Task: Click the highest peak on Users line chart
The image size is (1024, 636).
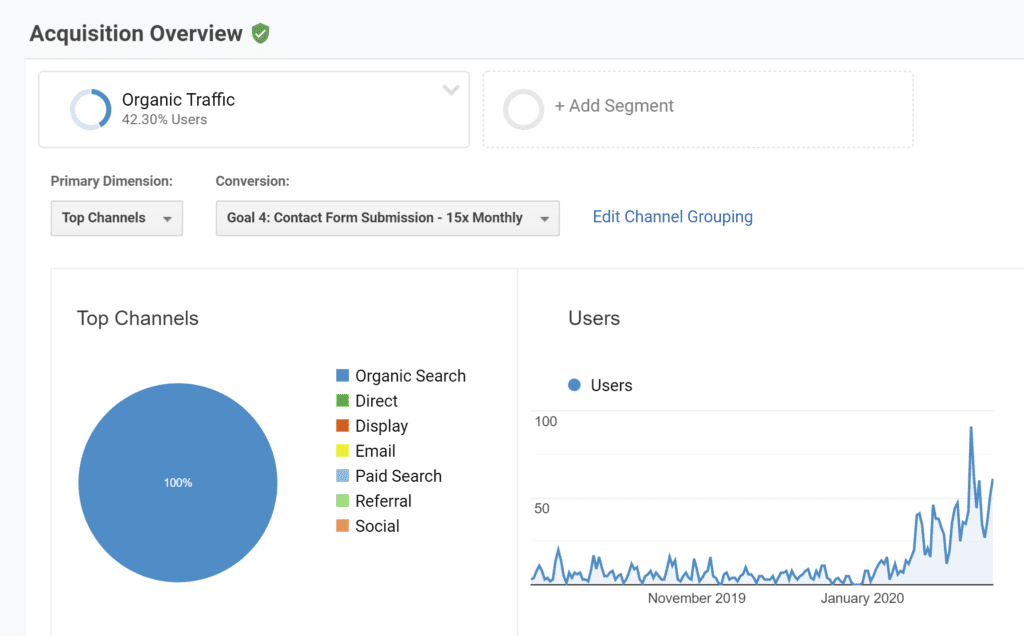Action: (x=971, y=428)
